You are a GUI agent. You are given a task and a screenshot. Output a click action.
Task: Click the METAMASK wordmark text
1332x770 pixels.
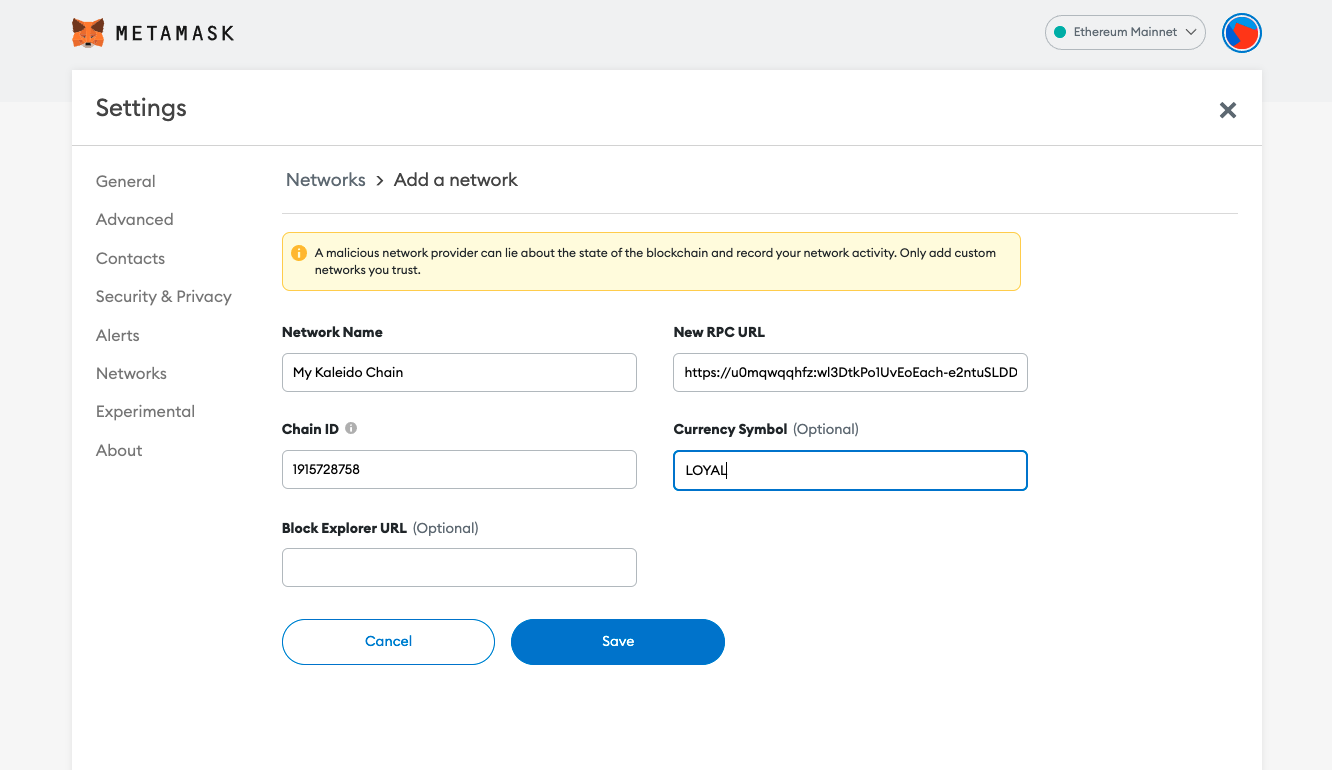click(175, 33)
